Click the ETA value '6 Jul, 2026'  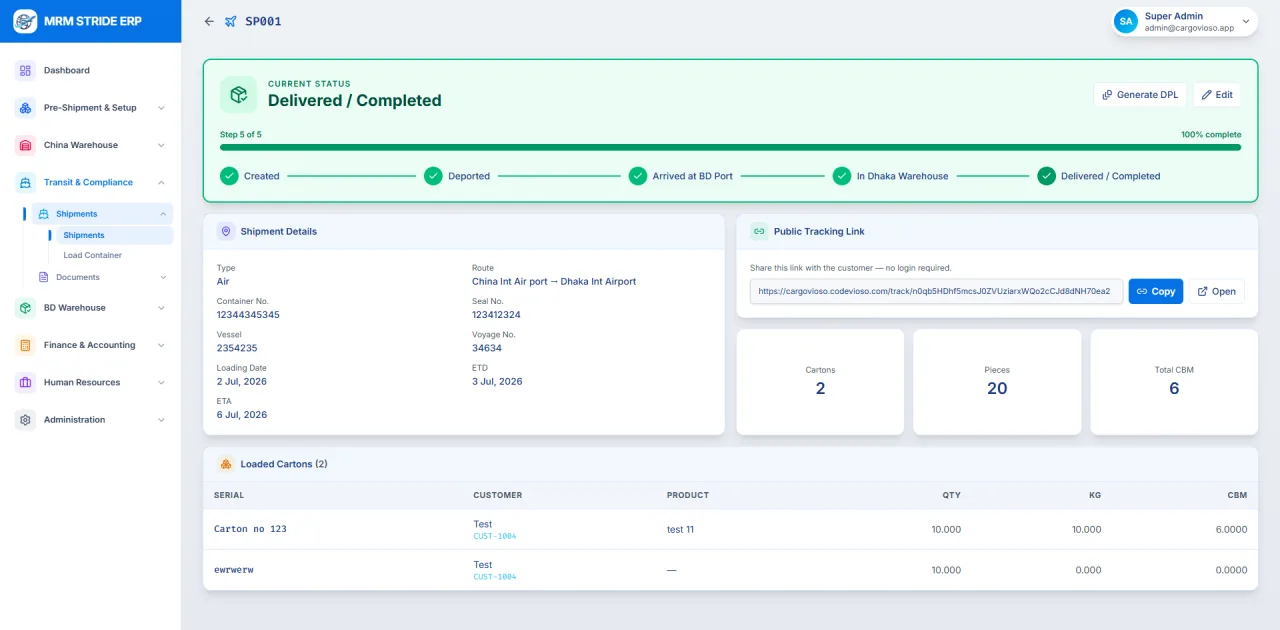pos(242,415)
